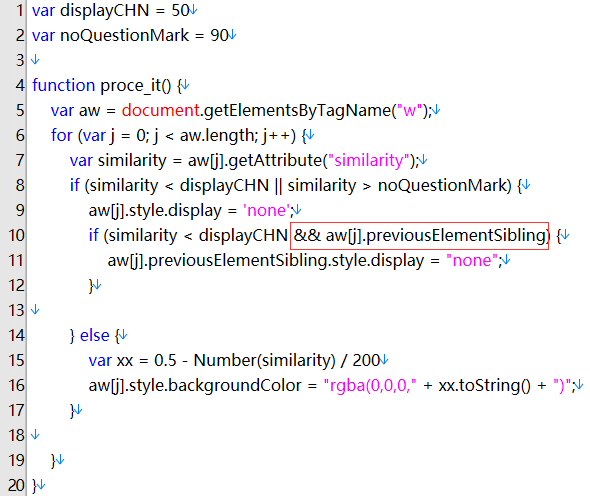Click aw[j].style.display on line 9
Viewport: 590px width, 496px height.
click(155, 210)
